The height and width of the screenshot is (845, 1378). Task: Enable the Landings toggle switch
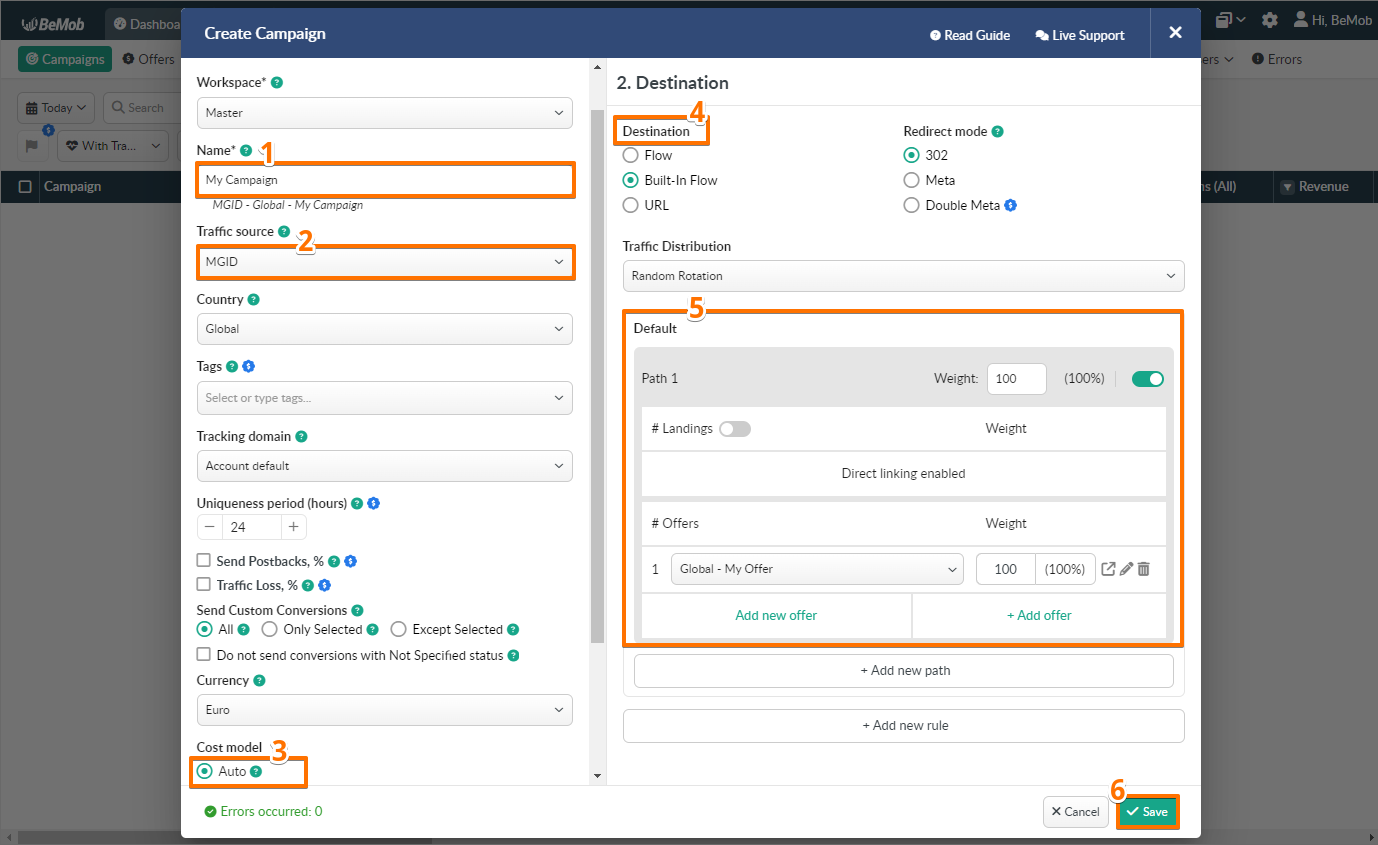tap(734, 429)
